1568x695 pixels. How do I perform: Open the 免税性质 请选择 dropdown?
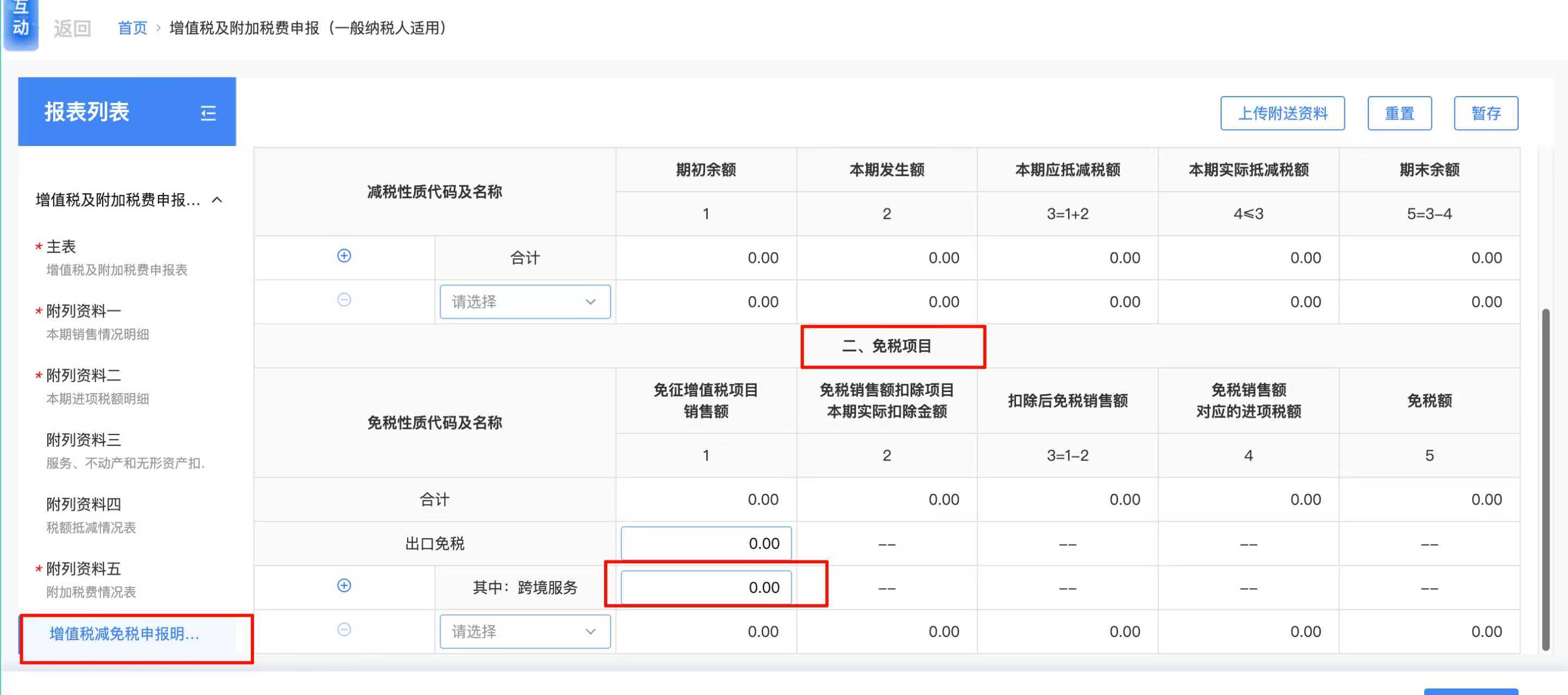(525, 631)
